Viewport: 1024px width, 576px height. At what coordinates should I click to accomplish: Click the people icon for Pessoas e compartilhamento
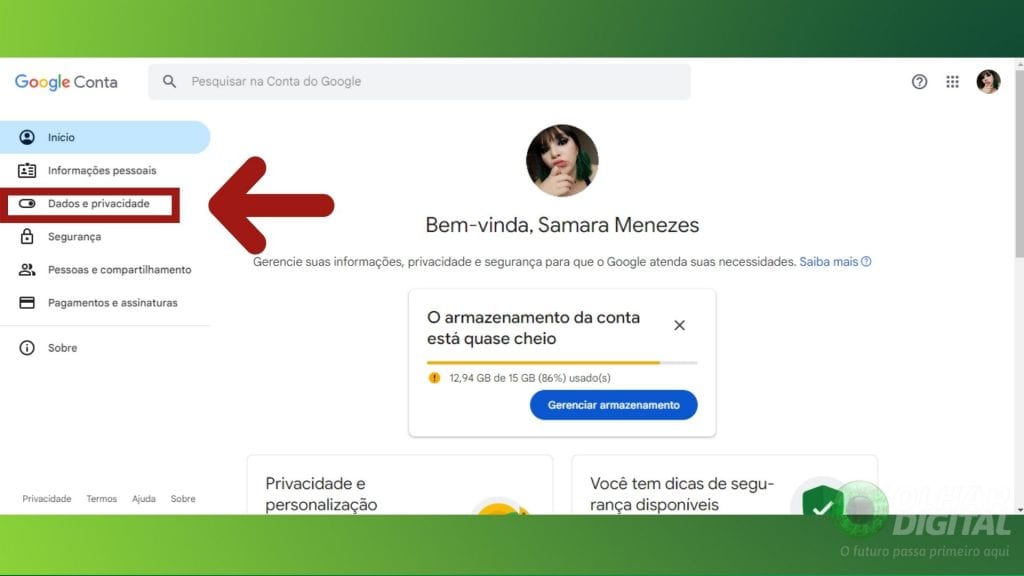(x=27, y=269)
